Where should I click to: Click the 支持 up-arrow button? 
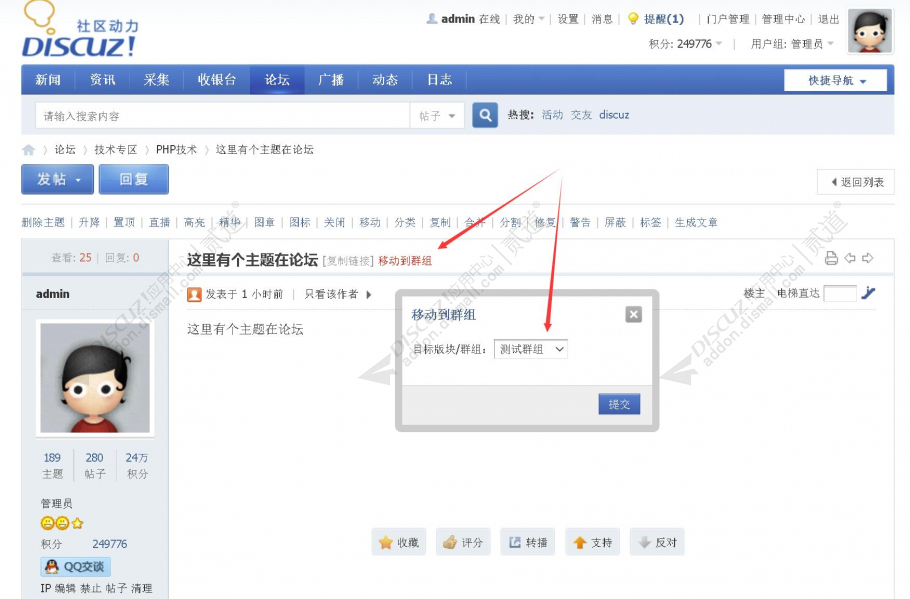point(593,542)
